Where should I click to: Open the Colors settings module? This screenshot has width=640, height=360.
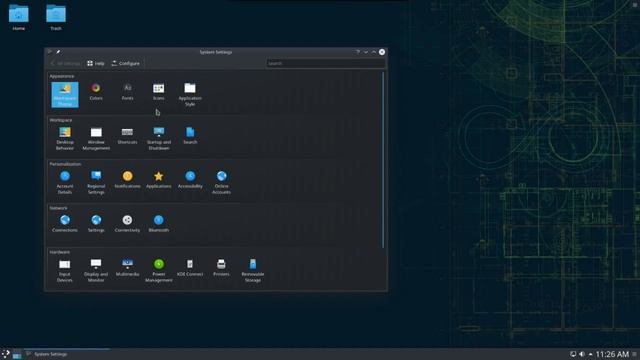pos(96,92)
